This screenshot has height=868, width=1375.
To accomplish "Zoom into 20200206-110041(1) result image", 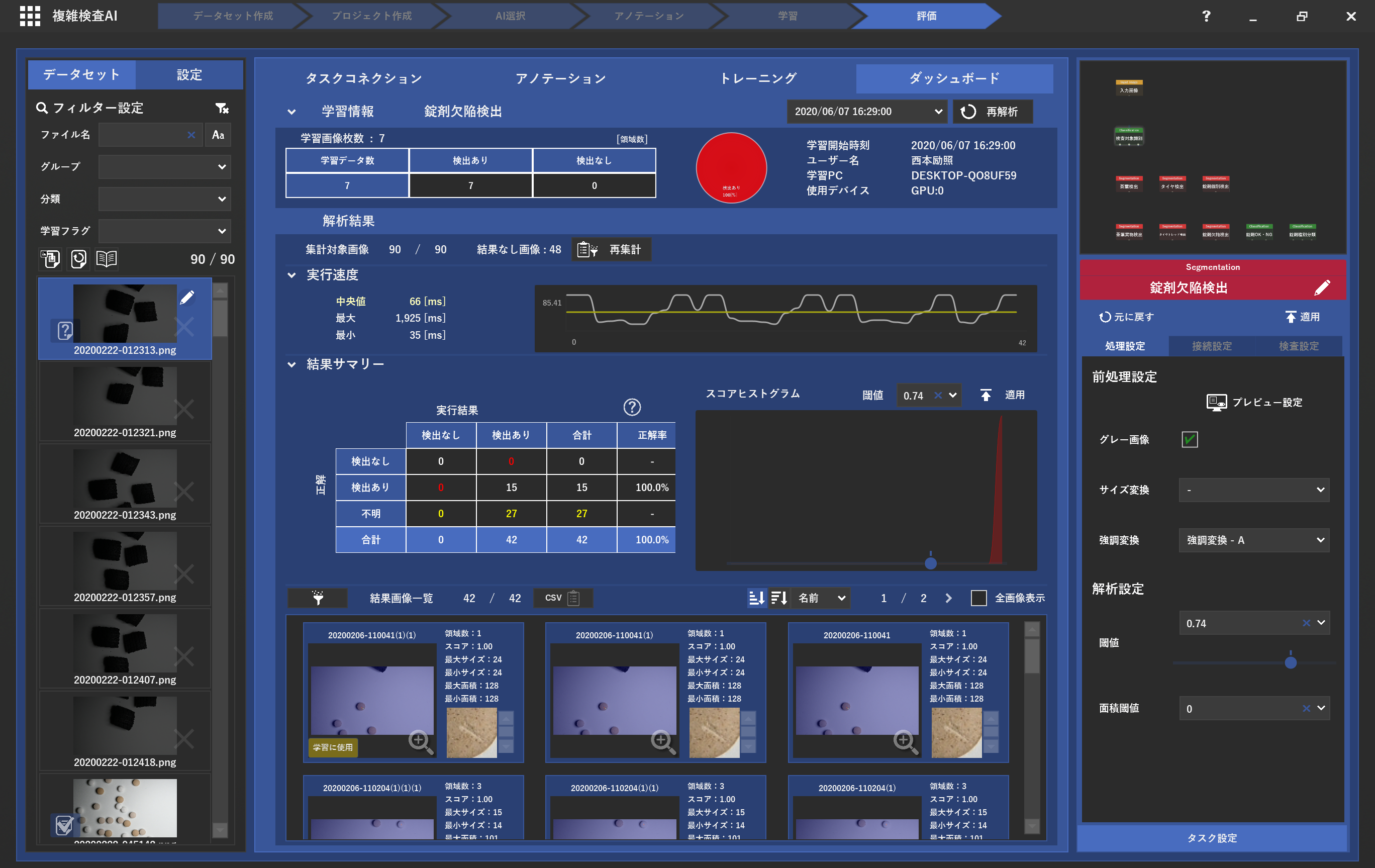I will 663,741.
